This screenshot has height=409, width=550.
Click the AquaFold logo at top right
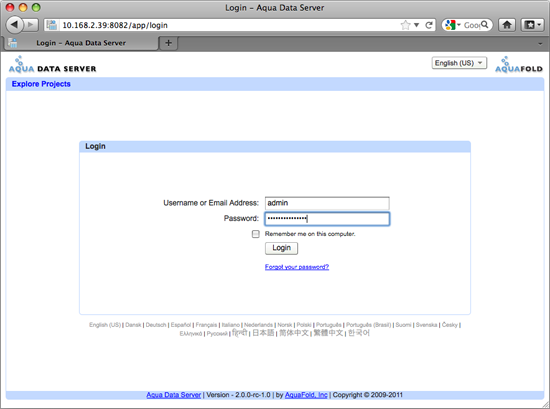coord(519,65)
